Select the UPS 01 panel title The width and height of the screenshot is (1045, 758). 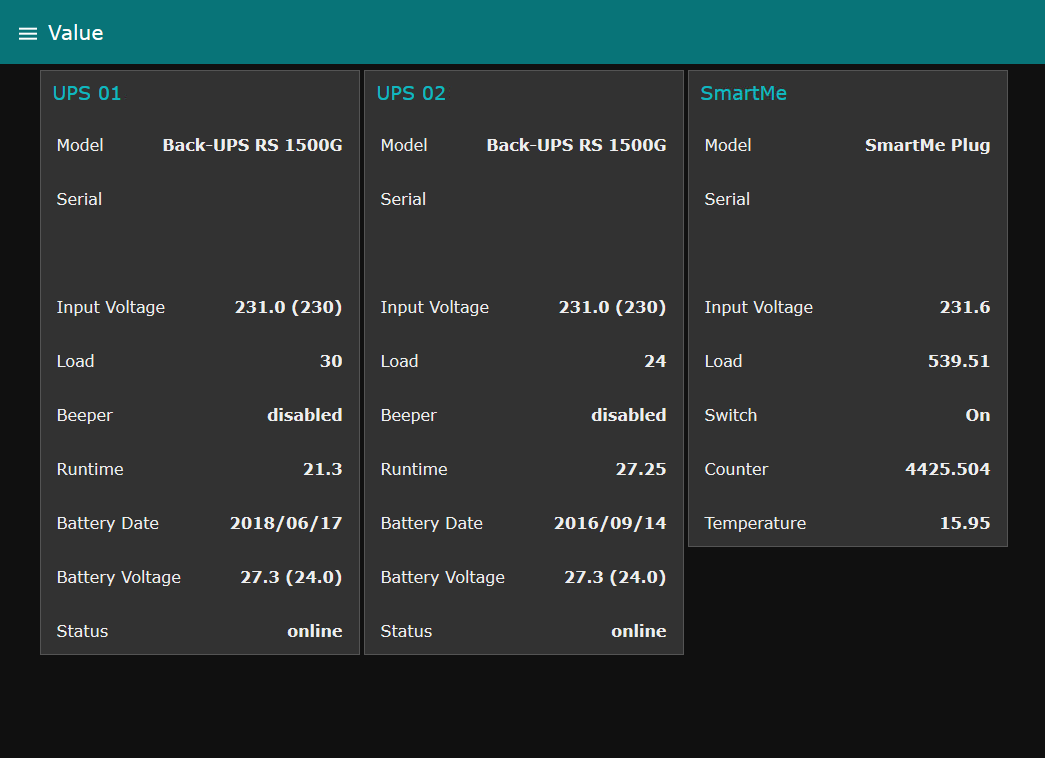[x=87, y=93]
